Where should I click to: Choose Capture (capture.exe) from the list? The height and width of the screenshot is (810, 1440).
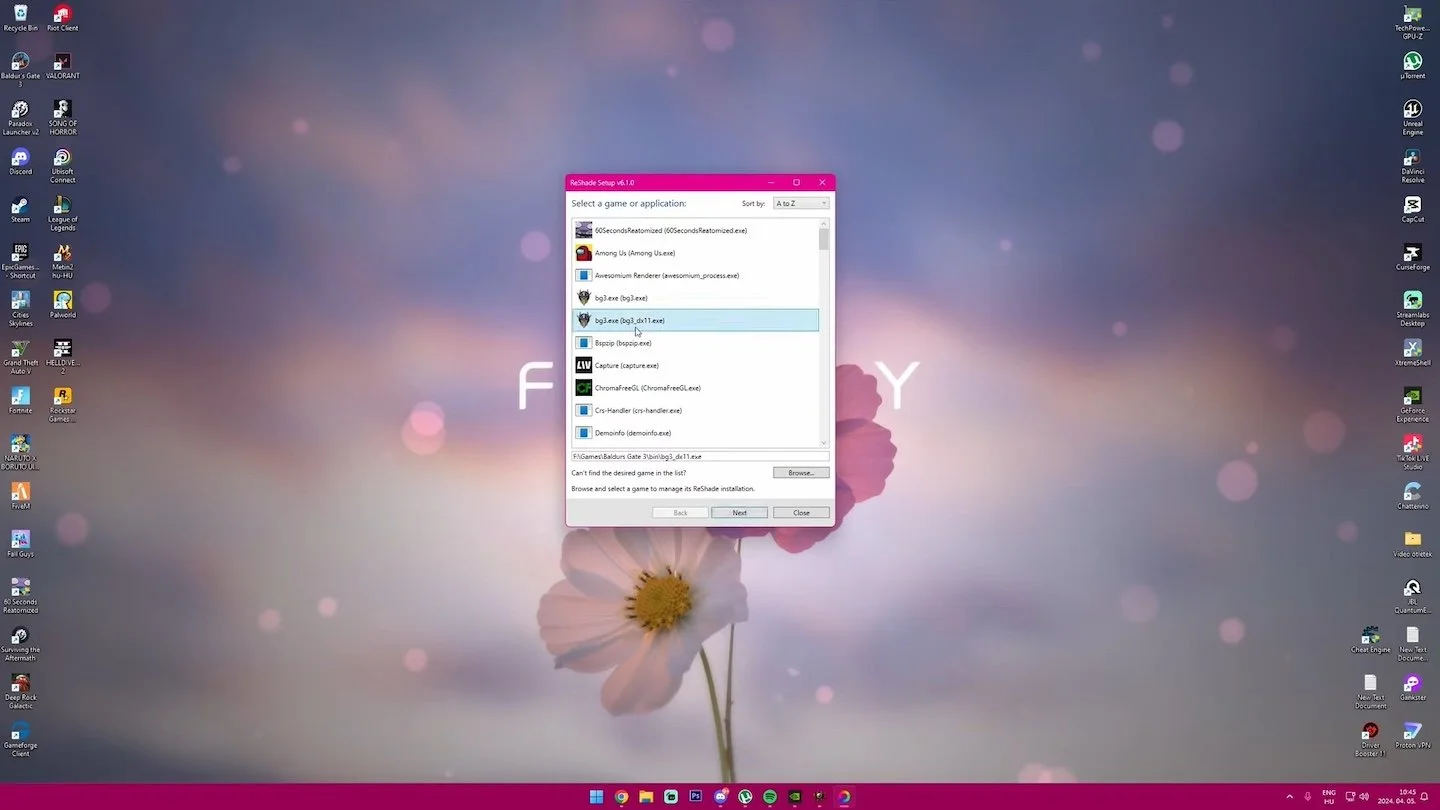695,365
